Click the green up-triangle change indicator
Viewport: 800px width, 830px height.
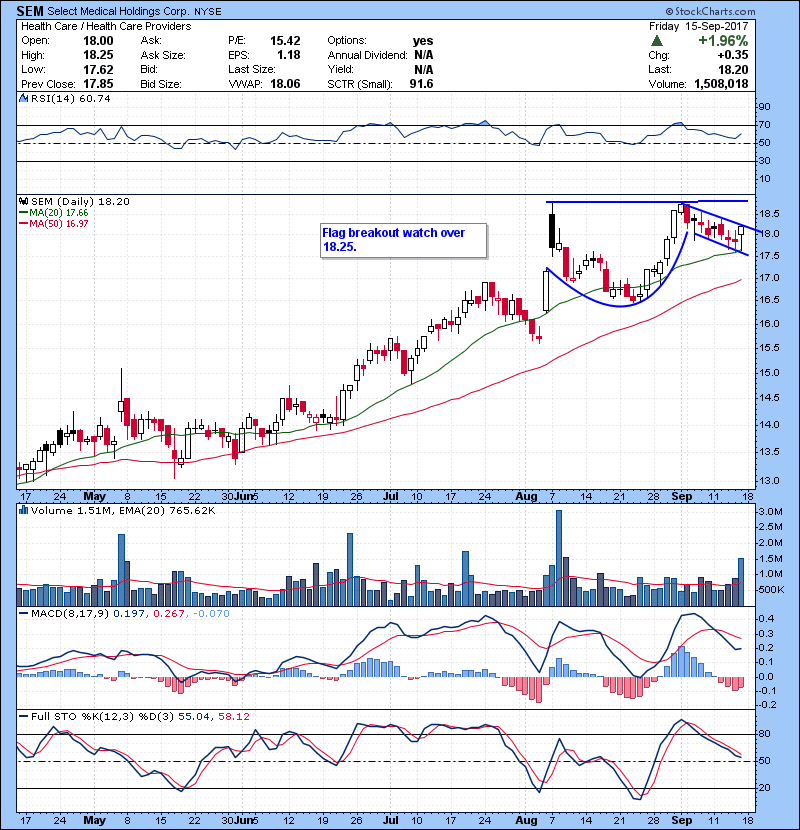click(x=657, y=41)
